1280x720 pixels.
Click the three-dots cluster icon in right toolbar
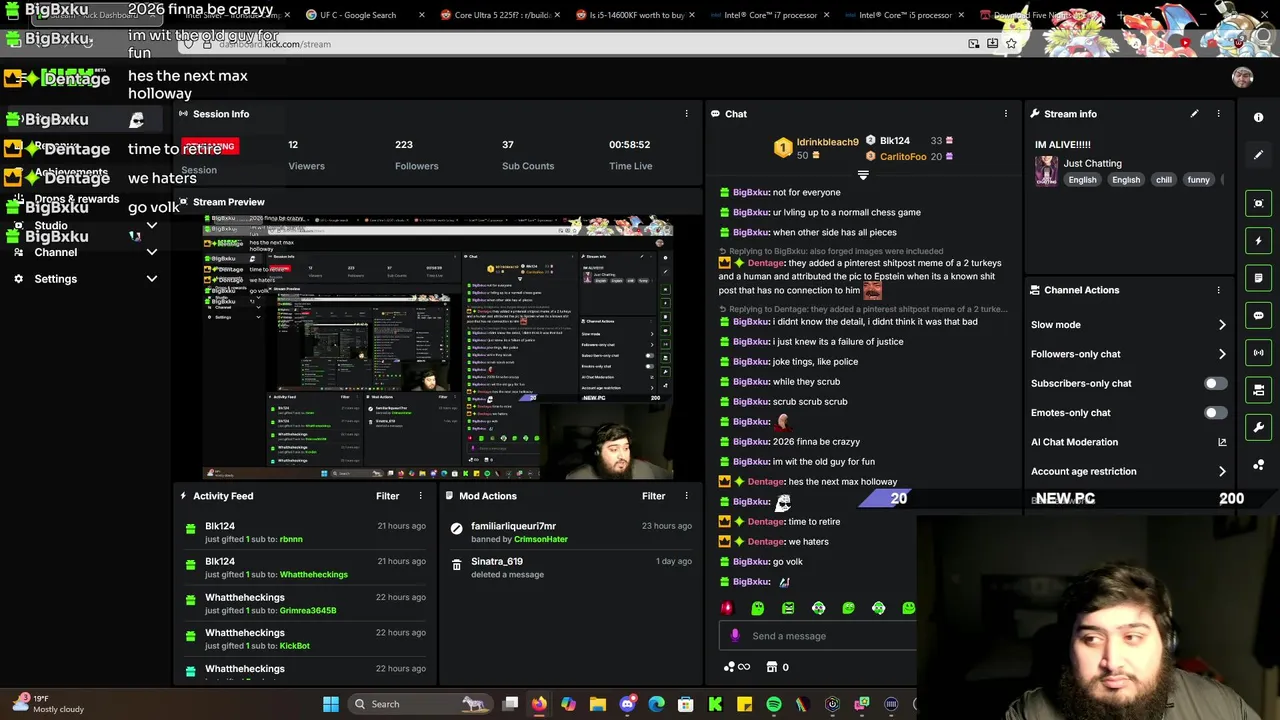[x=1258, y=465]
